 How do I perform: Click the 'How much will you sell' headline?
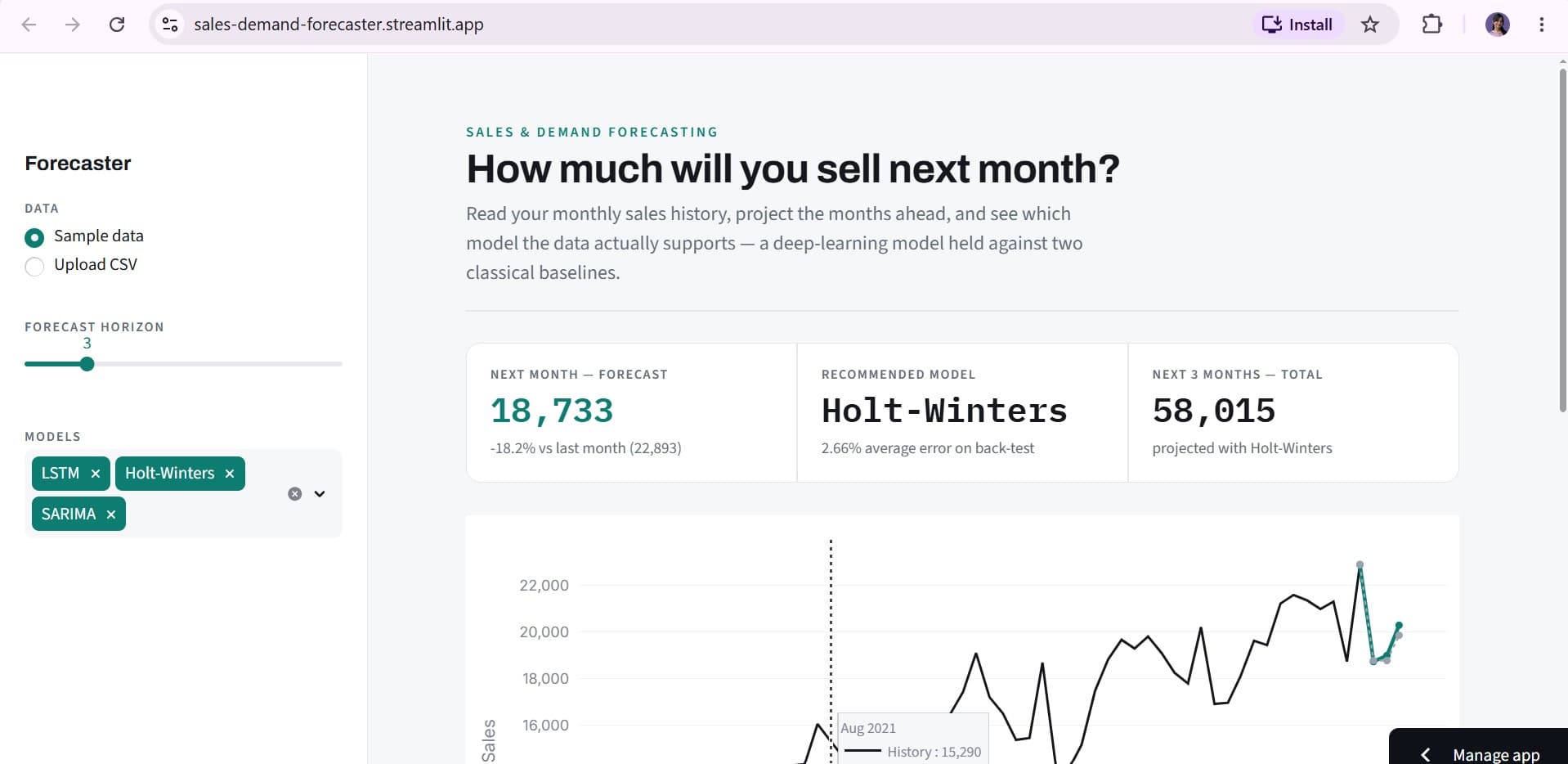[x=793, y=169]
